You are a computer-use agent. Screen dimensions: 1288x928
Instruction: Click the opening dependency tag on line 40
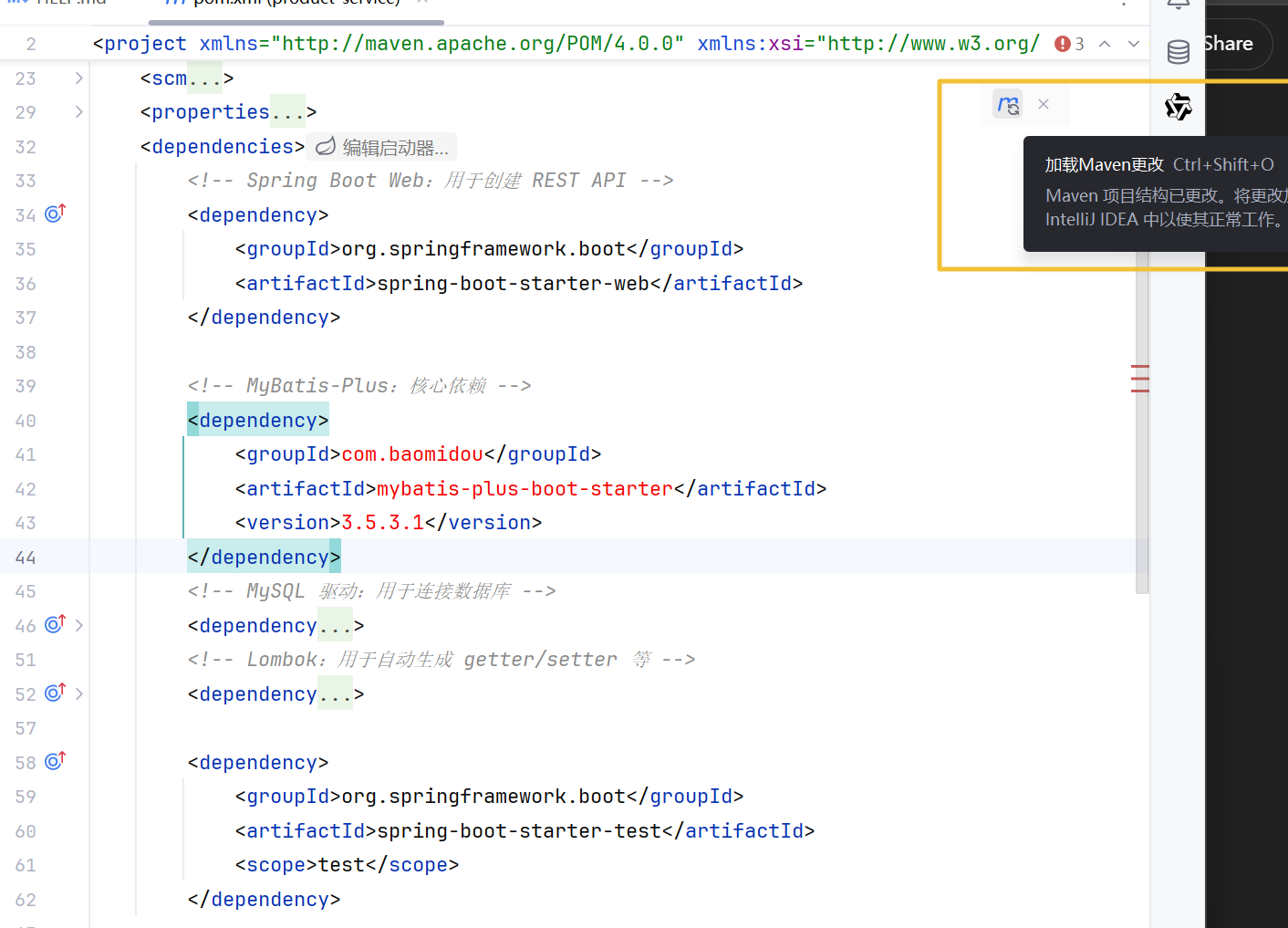click(x=258, y=421)
